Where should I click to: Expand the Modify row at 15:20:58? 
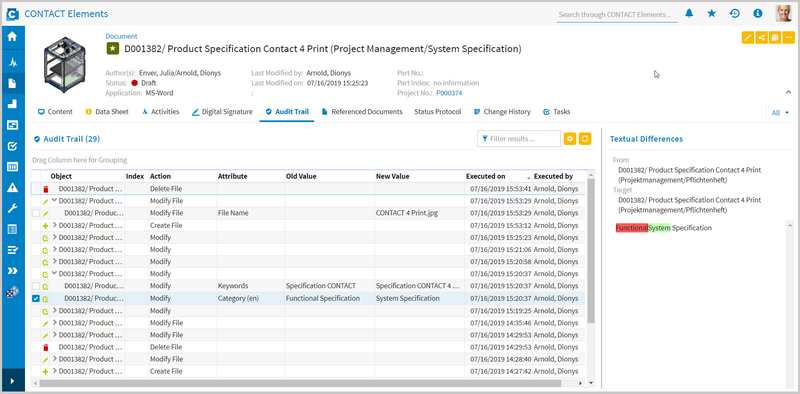(55, 262)
